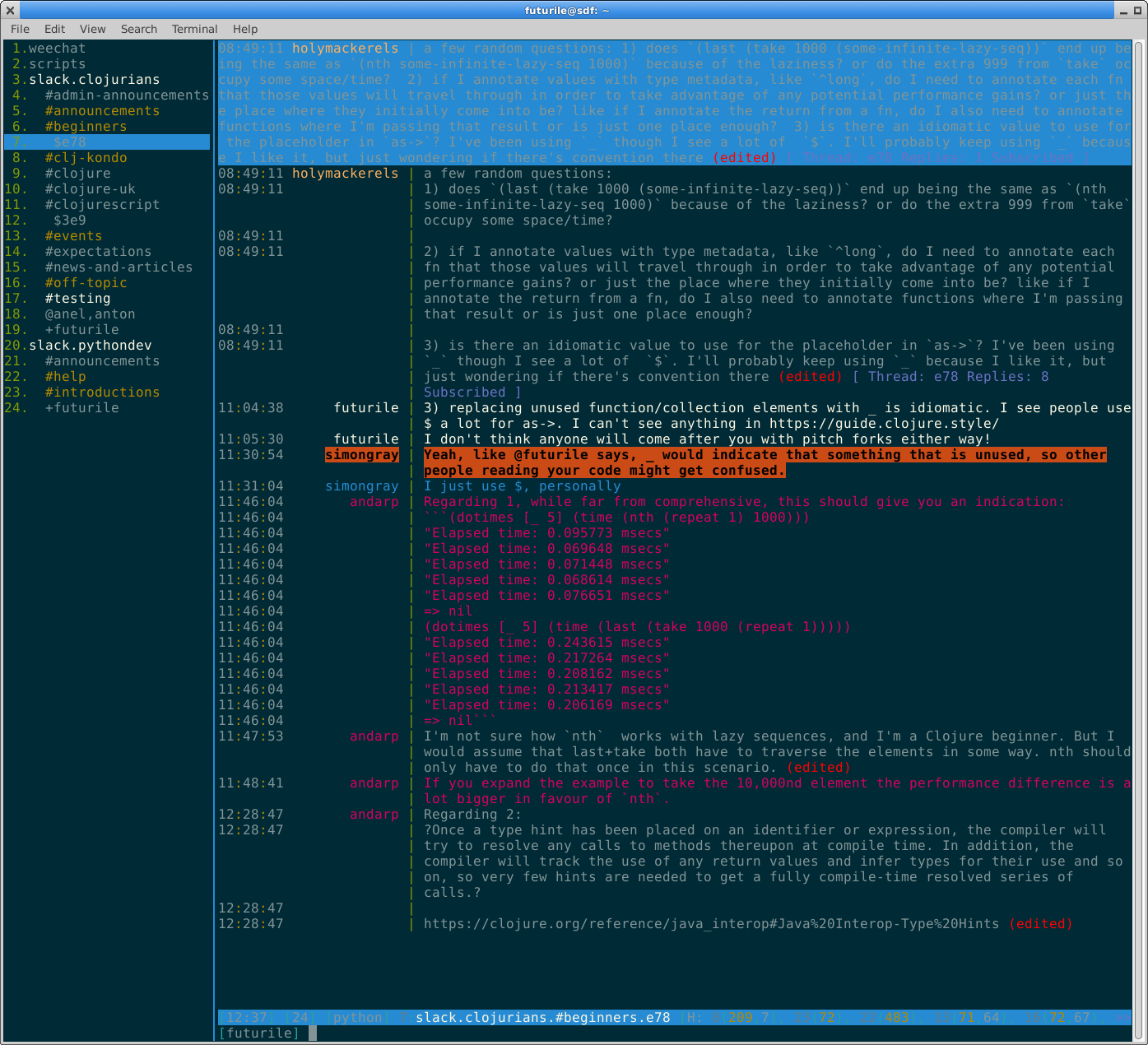Click the terminal vertical scrollbar
The height and width of the screenshot is (1045, 1148).
[1139, 539]
